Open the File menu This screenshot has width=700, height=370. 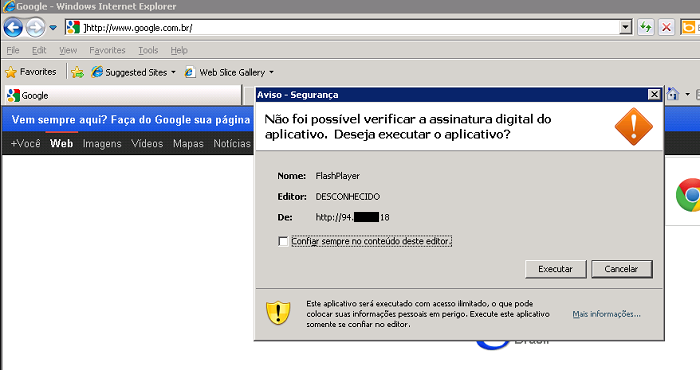click(x=13, y=50)
